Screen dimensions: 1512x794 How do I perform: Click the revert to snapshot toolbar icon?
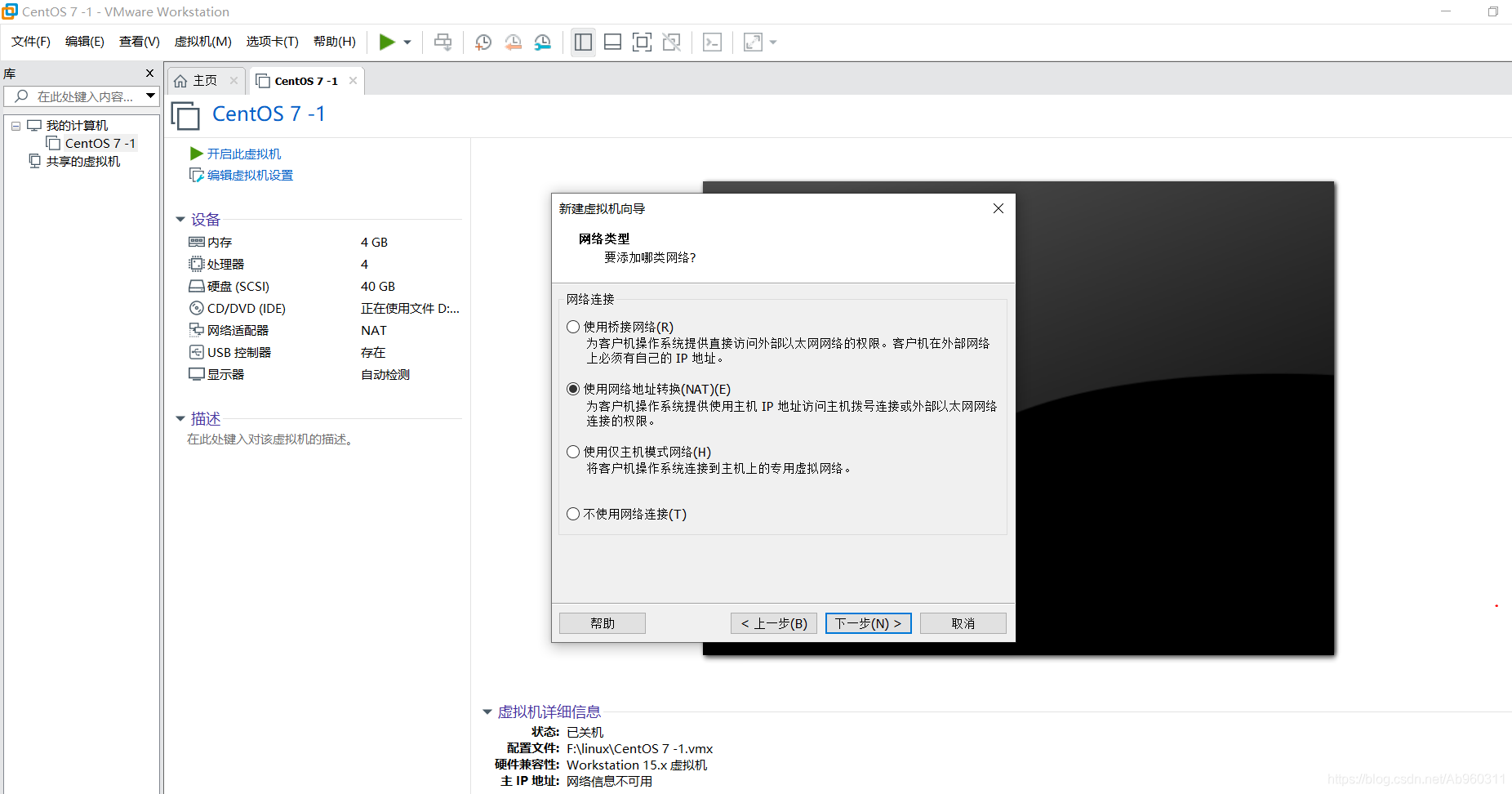coord(513,42)
